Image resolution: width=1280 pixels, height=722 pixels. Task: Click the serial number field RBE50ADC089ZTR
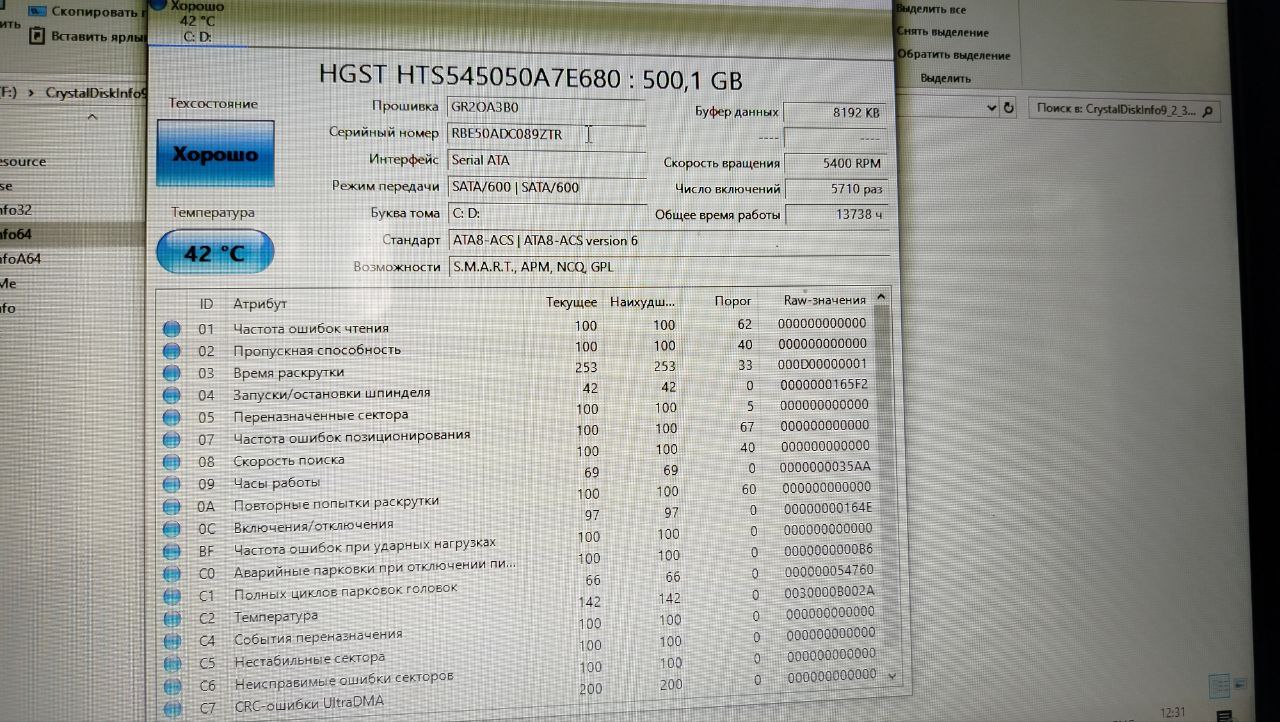(546, 134)
